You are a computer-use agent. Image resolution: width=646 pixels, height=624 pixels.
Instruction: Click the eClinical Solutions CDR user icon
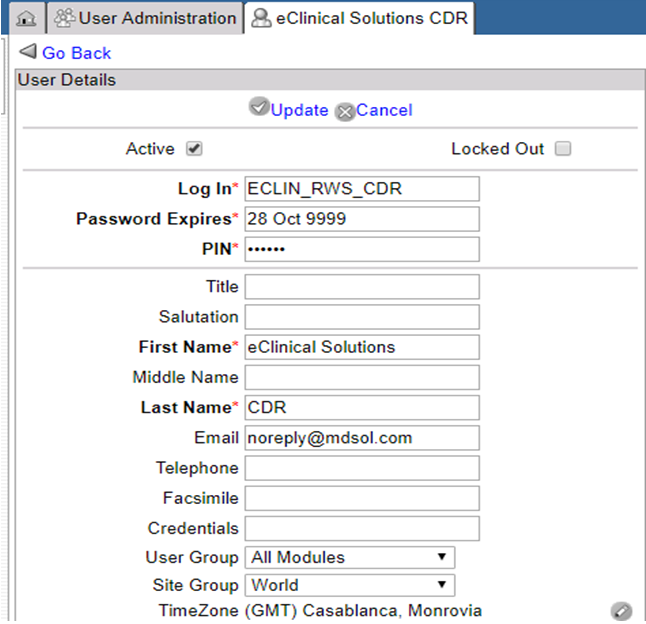[x=261, y=18]
